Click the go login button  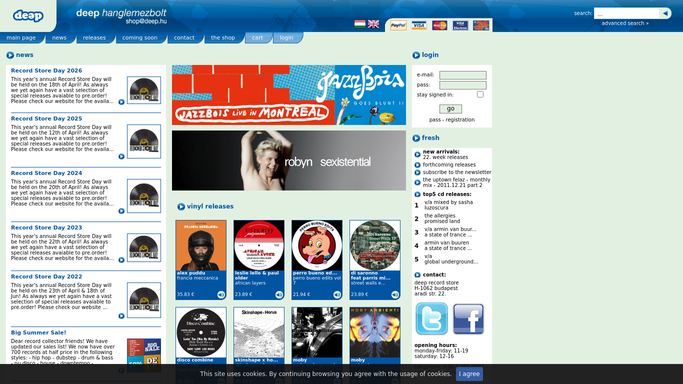(450, 109)
